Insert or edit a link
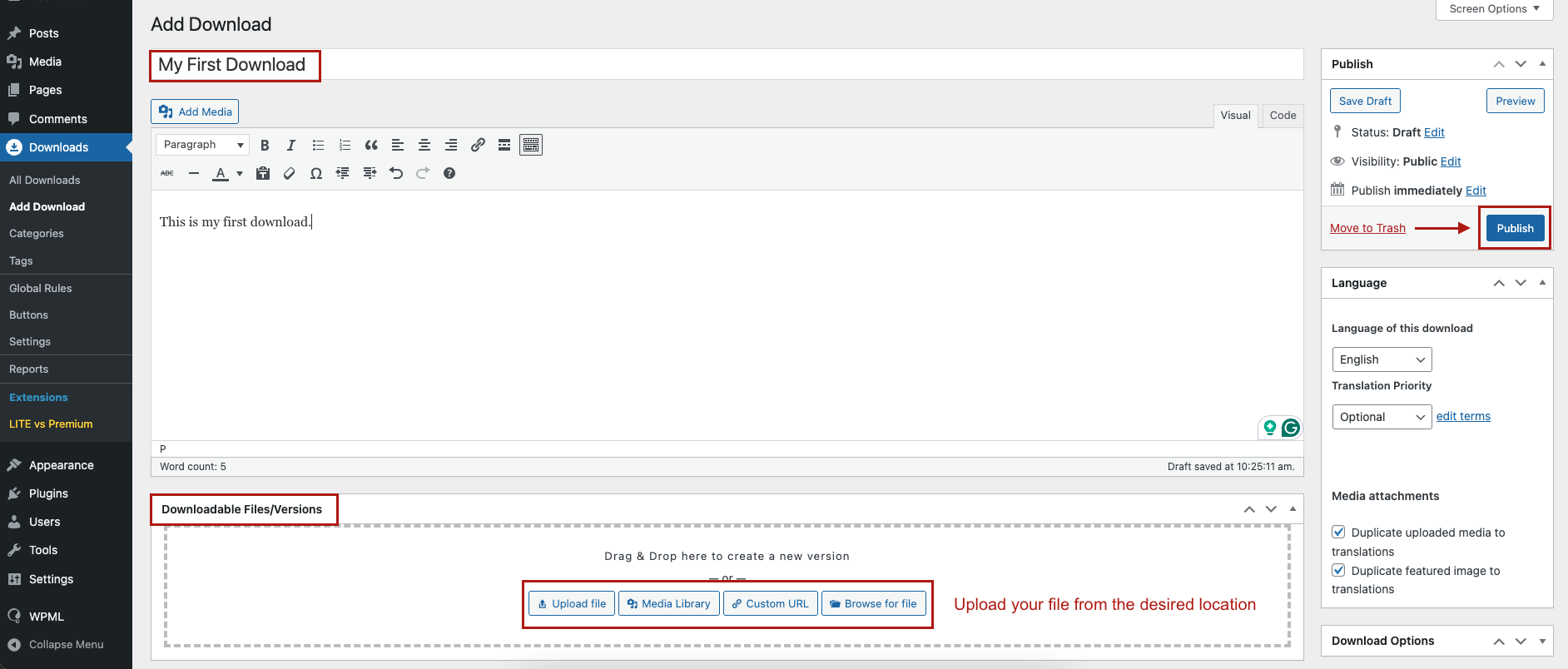This screenshot has height=669, width=1568. tap(478, 145)
